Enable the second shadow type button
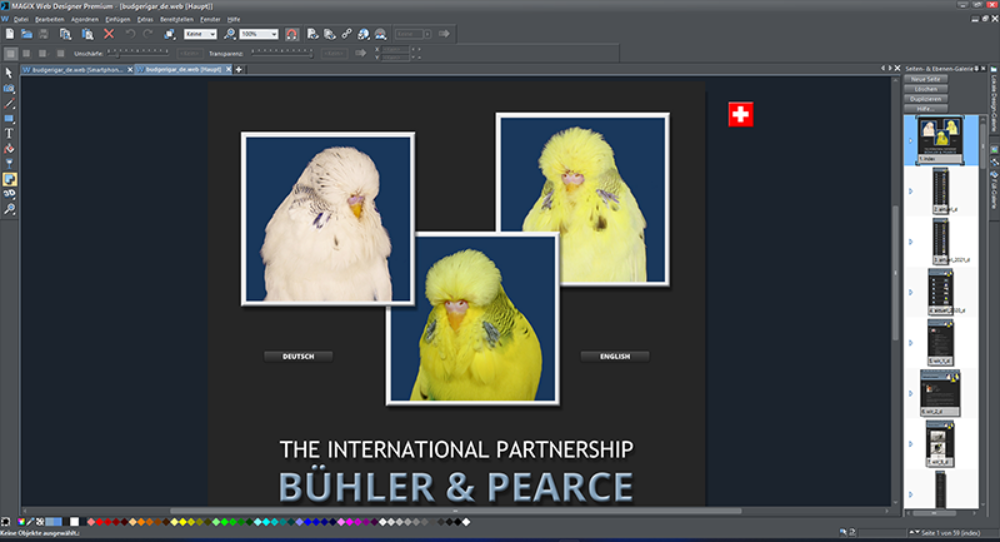 pyautogui.click(x=27, y=54)
